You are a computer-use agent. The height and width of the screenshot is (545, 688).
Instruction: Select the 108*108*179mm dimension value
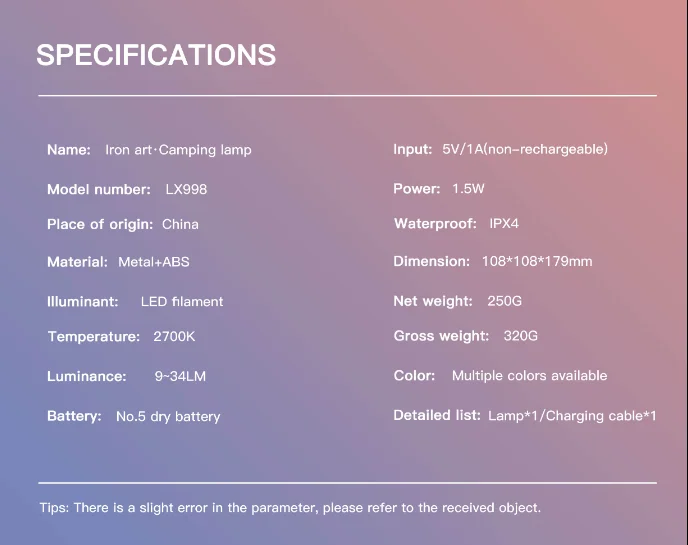click(537, 262)
